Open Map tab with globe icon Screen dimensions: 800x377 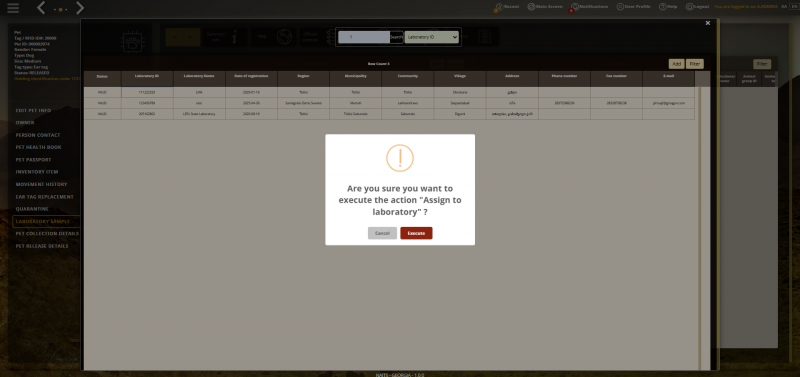pyautogui.click(x=274, y=37)
